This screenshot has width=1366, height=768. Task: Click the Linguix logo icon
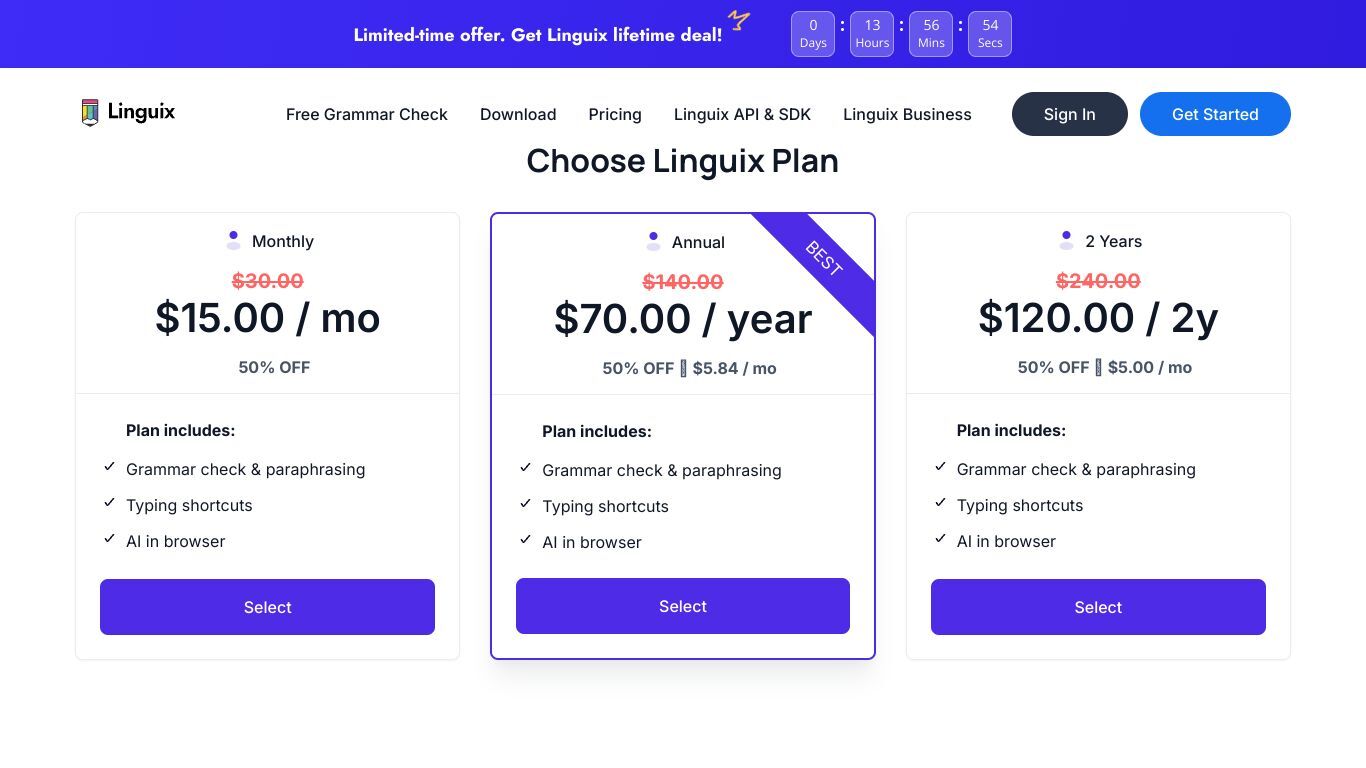[x=90, y=112]
